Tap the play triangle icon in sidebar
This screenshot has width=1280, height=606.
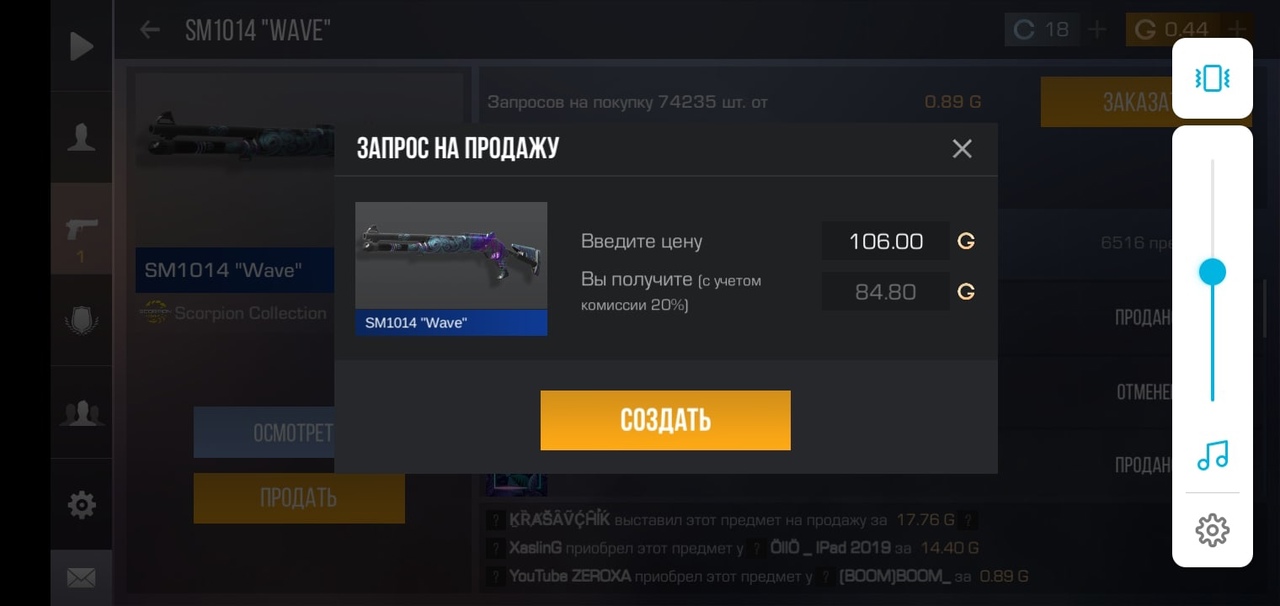81,46
